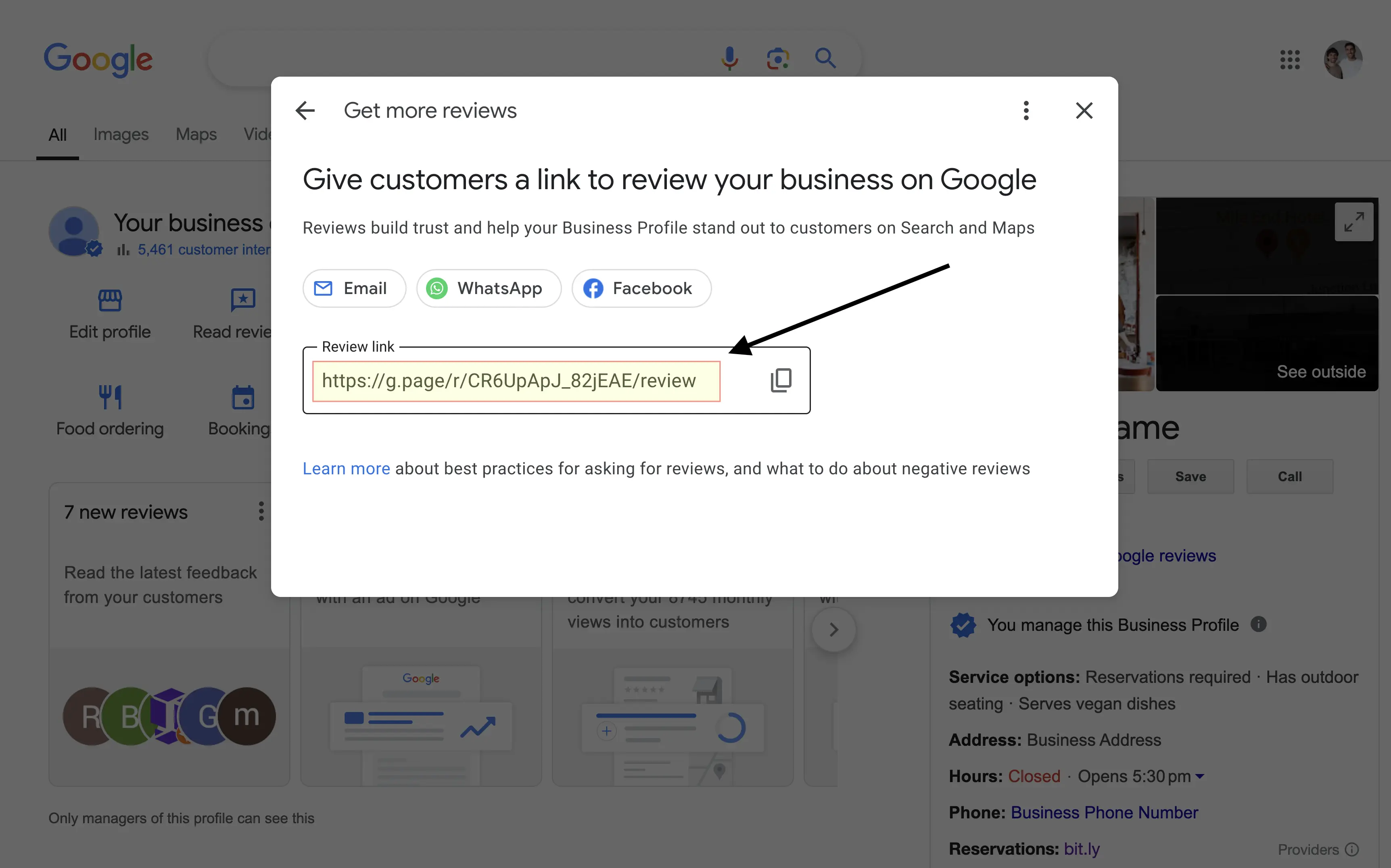Search by image with Lens icon
The image size is (1391, 868).
coord(777,58)
